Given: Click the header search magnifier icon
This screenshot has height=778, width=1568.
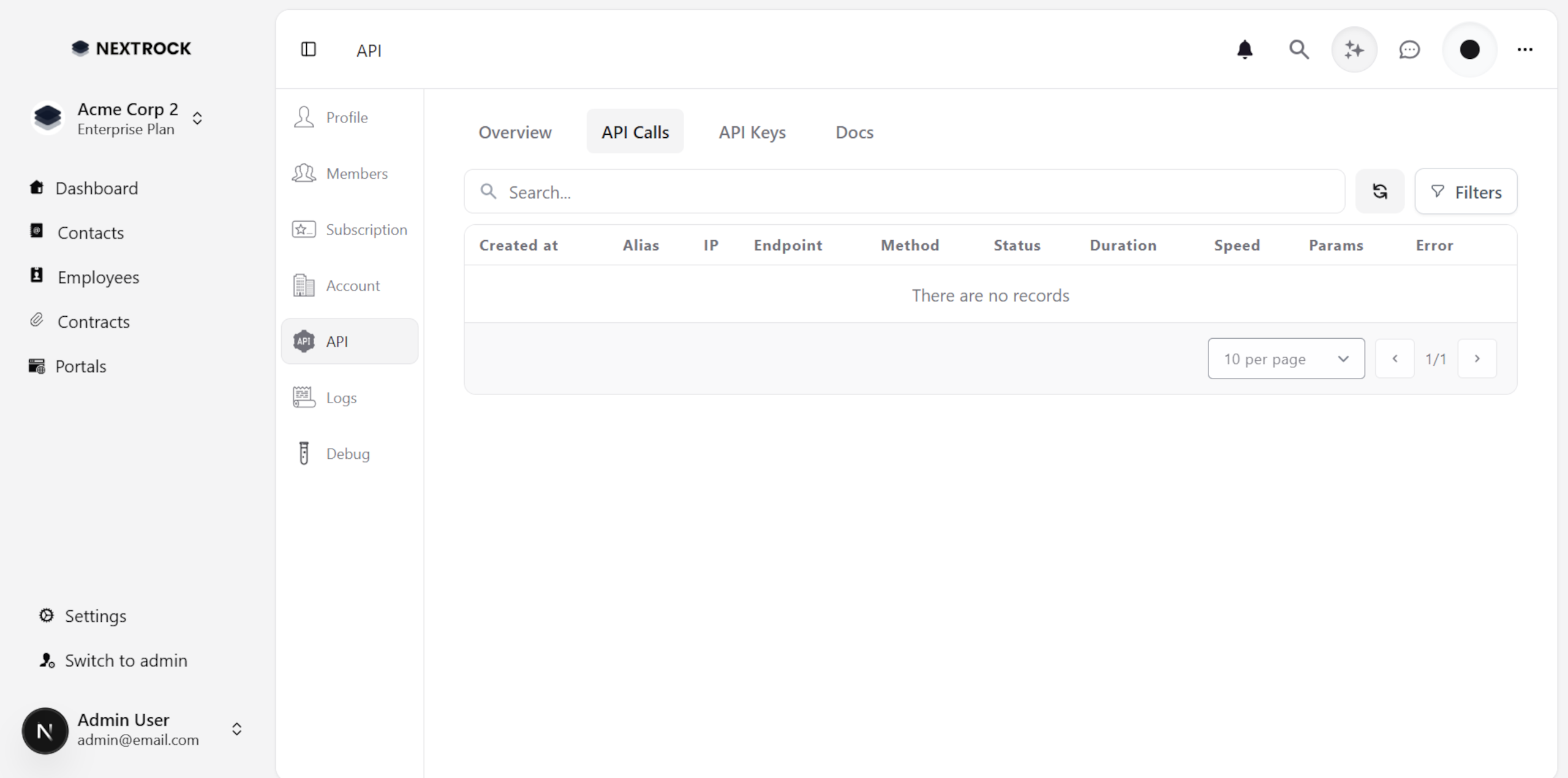Looking at the screenshot, I should click(x=1298, y=49).
